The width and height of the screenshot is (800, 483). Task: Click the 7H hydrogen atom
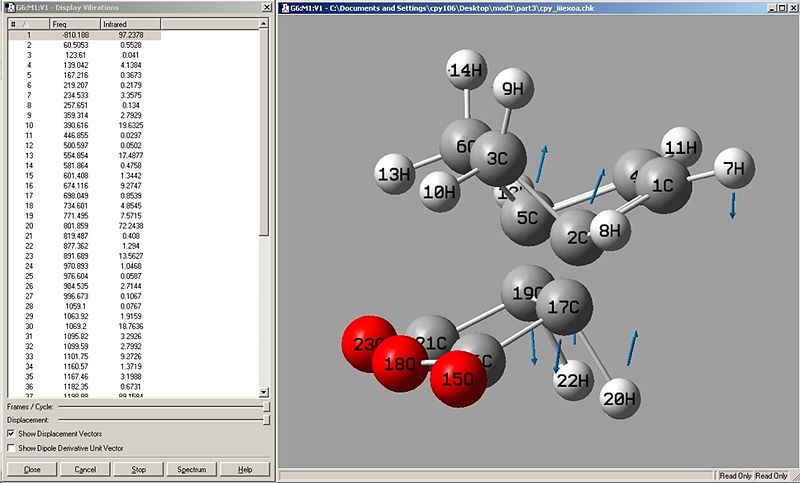click(734, 168)
